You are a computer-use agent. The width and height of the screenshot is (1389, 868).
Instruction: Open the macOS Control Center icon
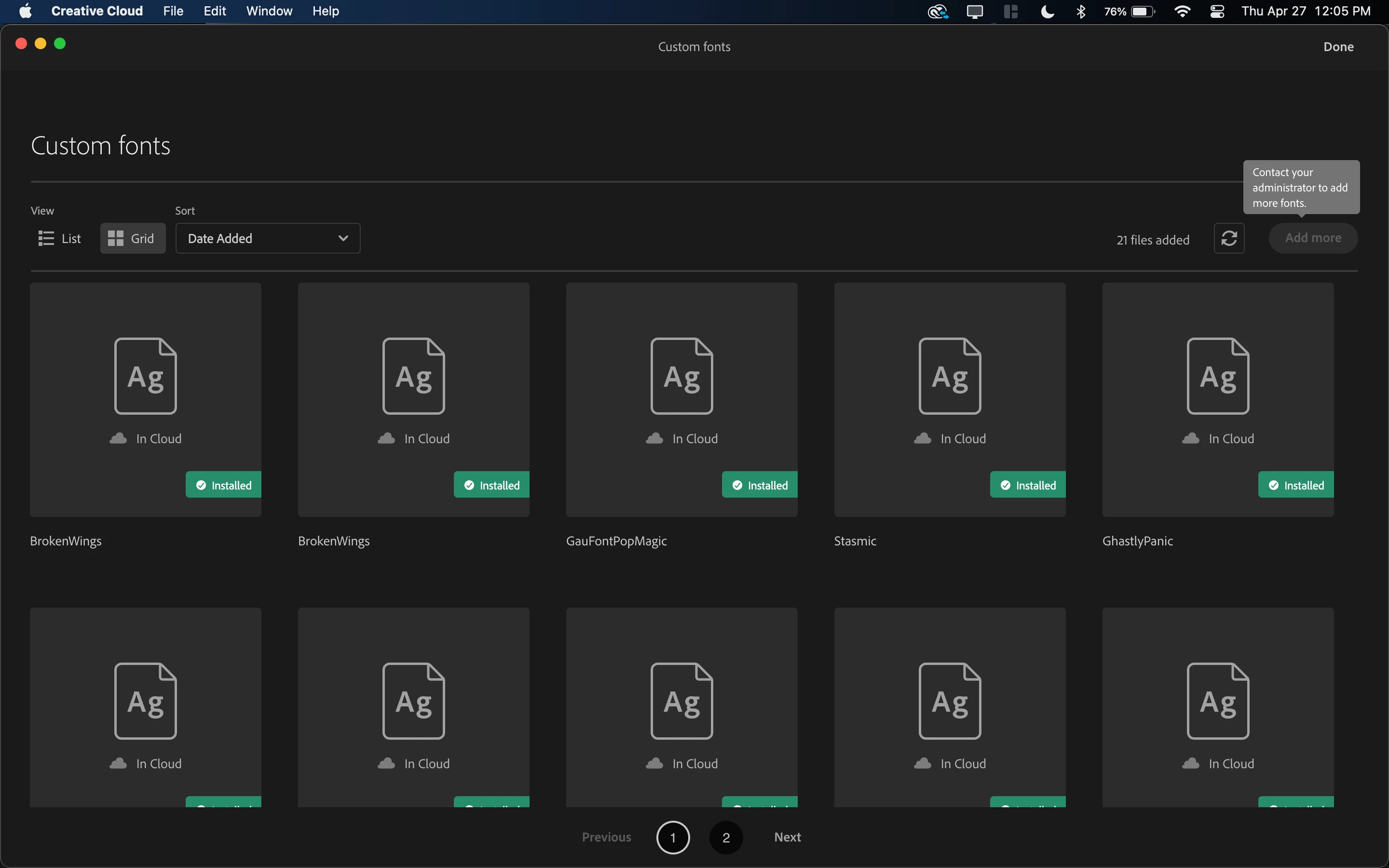point(1217,12)
